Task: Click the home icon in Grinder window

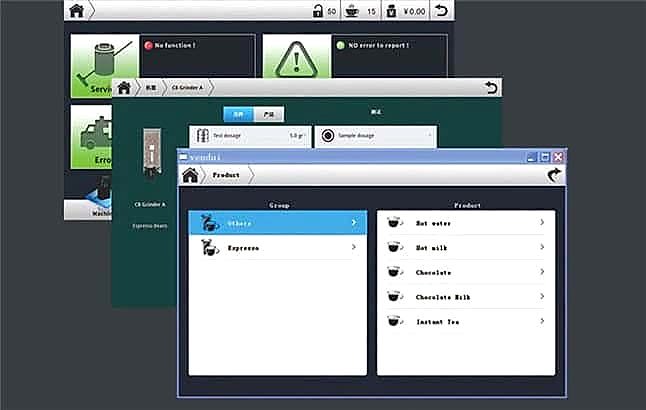Action: pyautogui.click(x=124, y=88)
